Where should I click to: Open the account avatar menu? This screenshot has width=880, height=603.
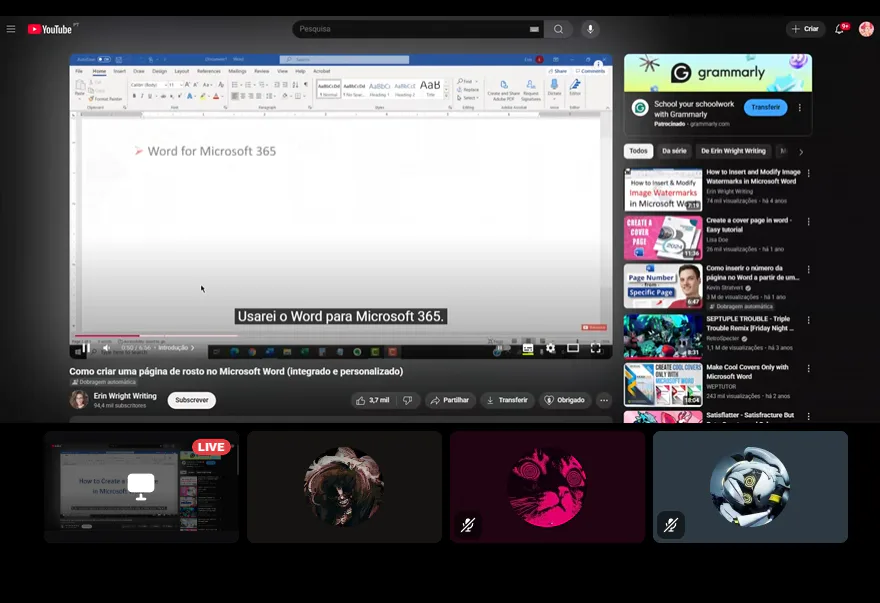(x=867, y=29)
